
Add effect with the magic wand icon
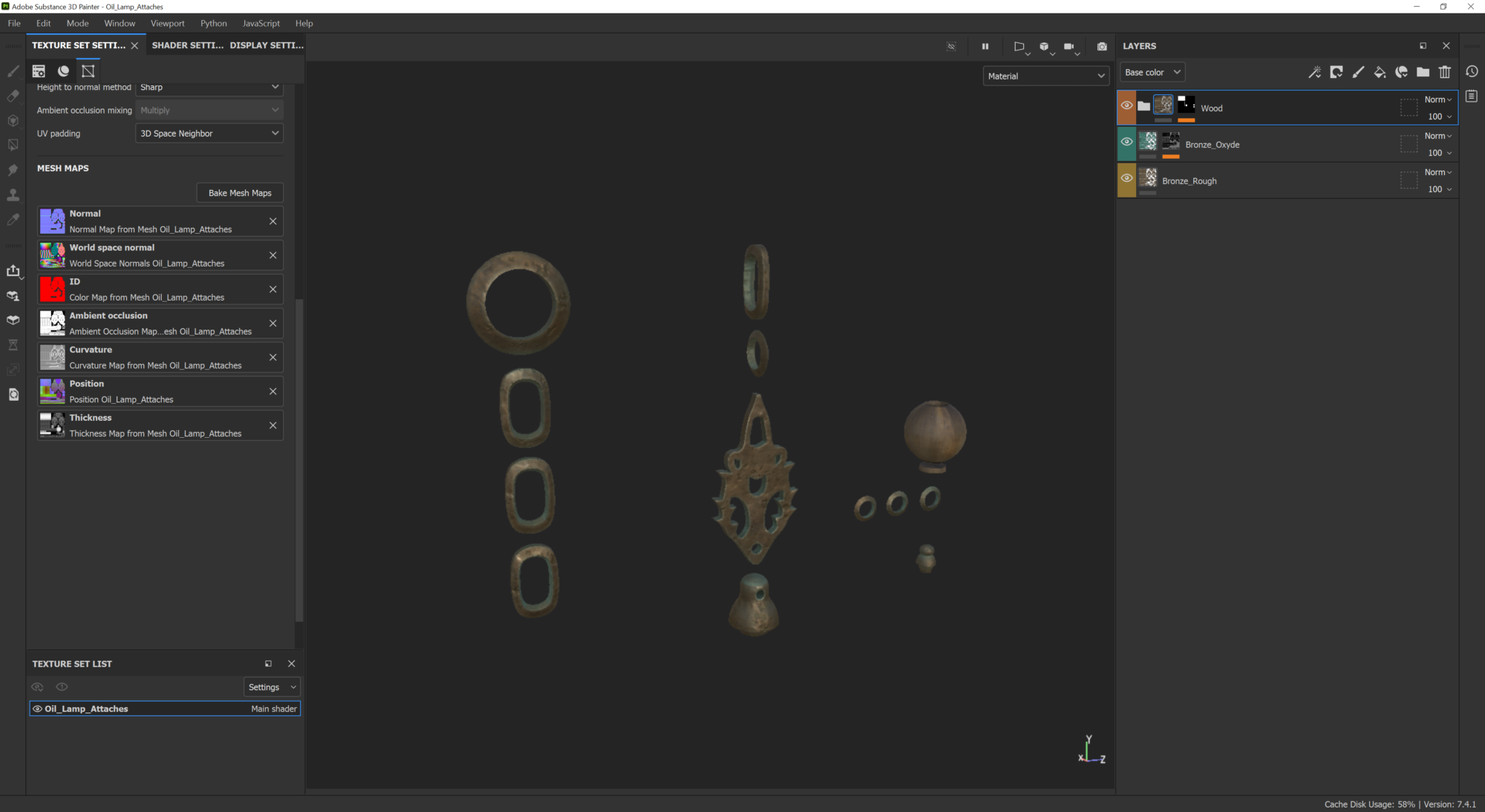[x=1314, y=72]
